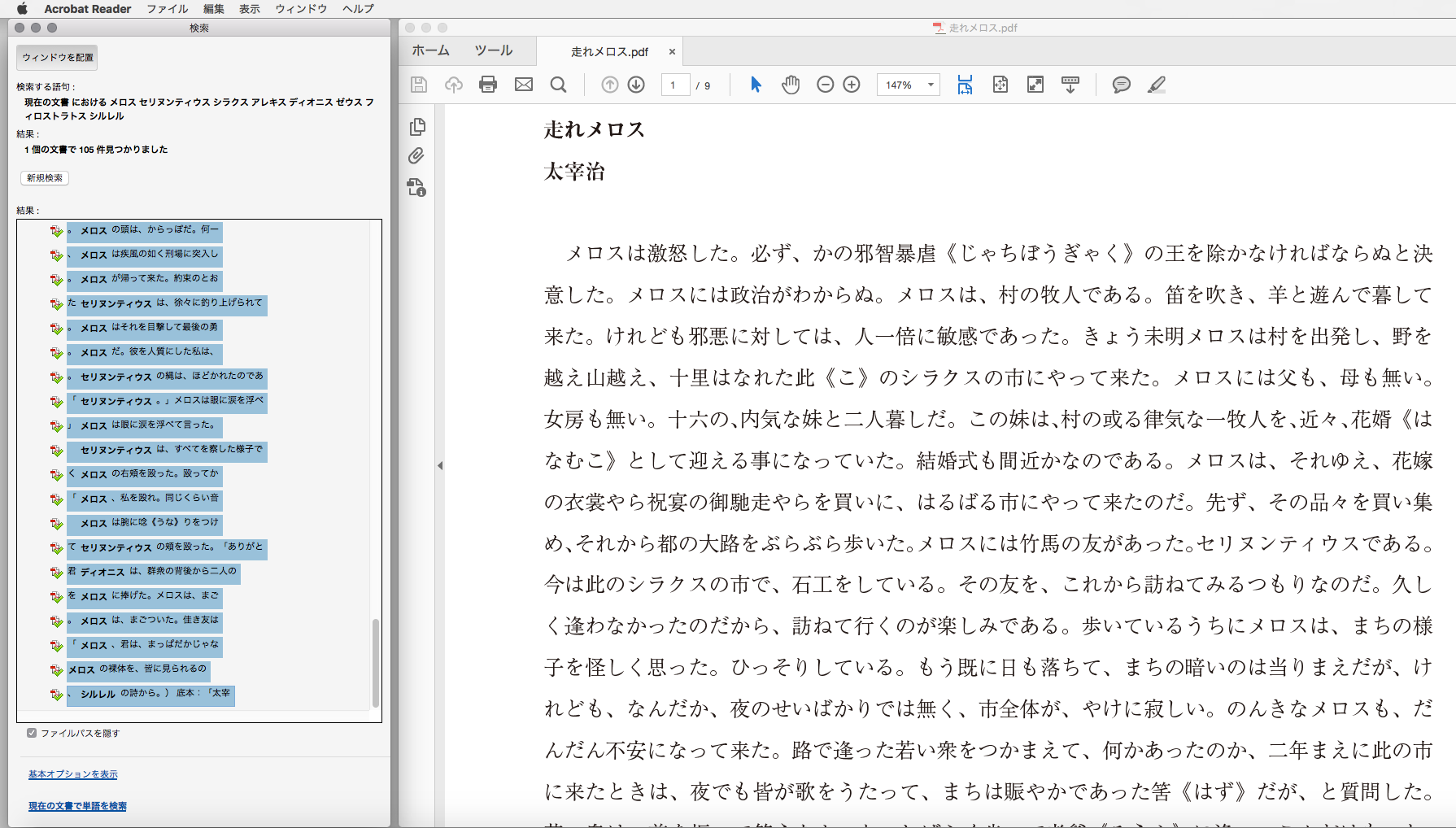Click the cloud upload icon

pyautogui.click(x=454, y=85)
